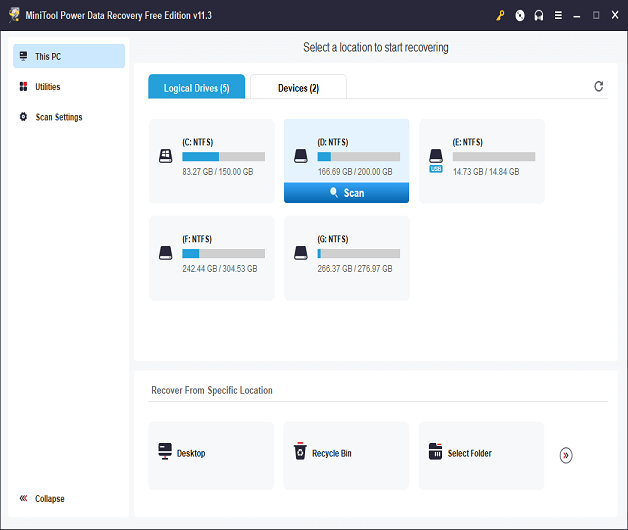Refresh the drive list

pos(598,86)
